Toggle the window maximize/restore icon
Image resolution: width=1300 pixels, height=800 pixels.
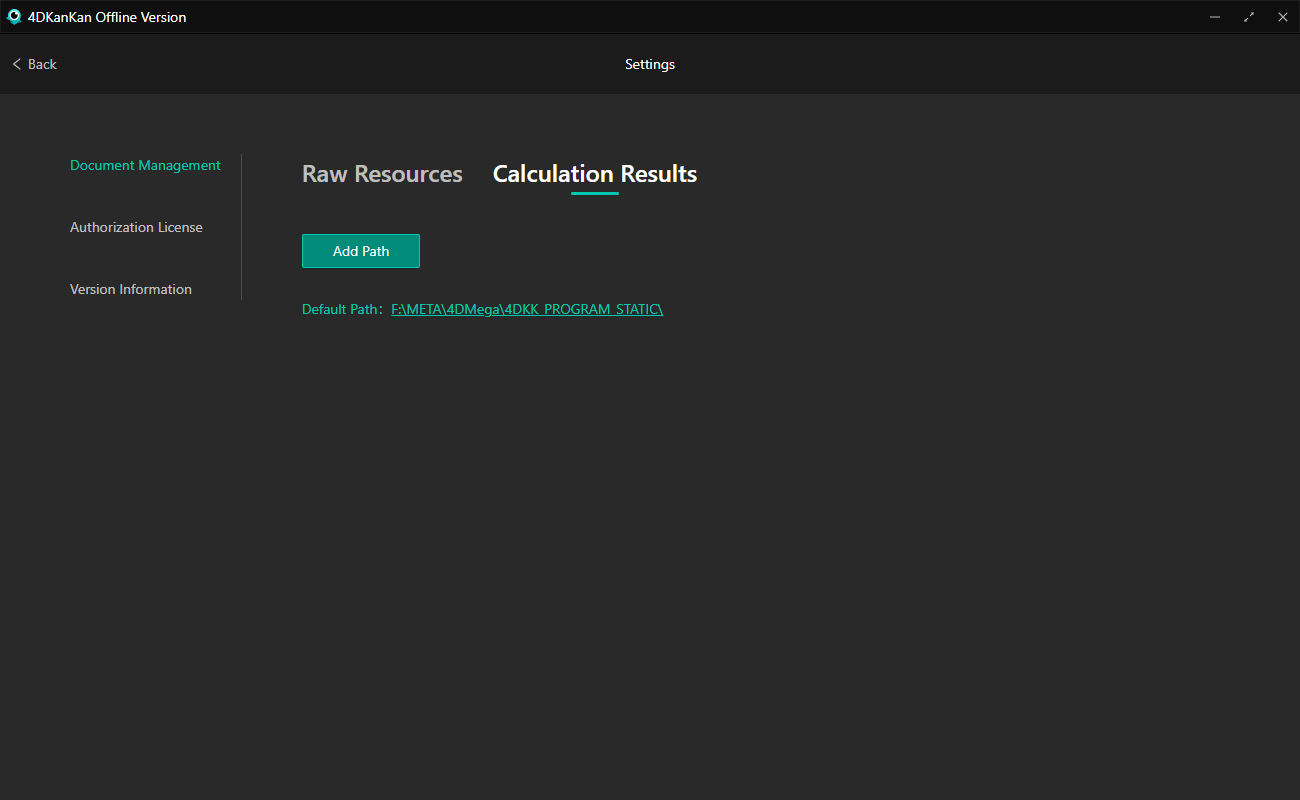[x=1248, y=17]
